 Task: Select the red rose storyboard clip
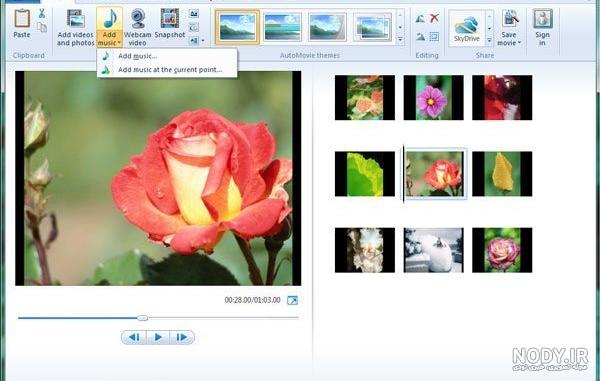tap(435, 174)
